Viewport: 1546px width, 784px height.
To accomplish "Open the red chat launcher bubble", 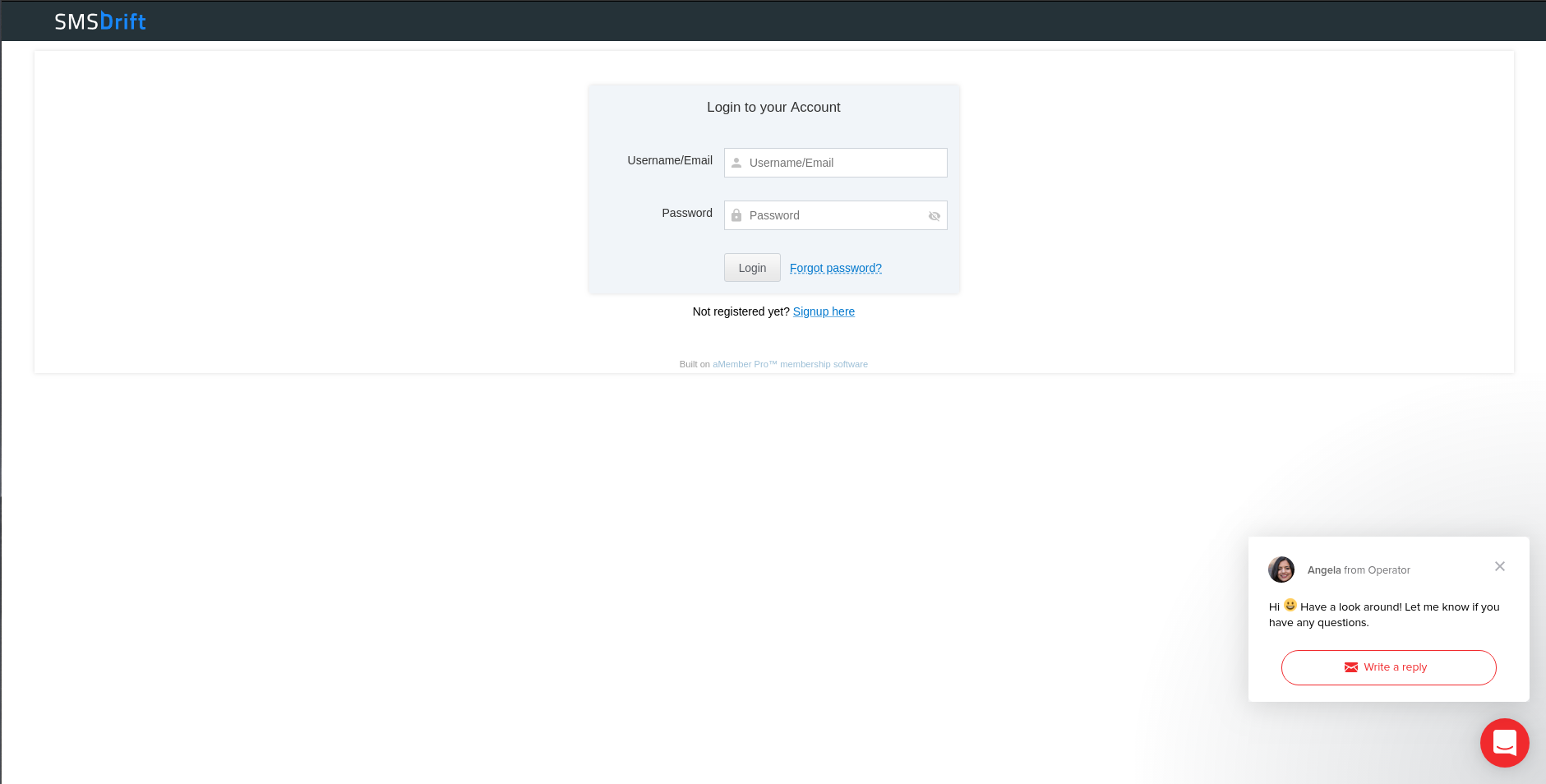I will (x=1504, y=743).
